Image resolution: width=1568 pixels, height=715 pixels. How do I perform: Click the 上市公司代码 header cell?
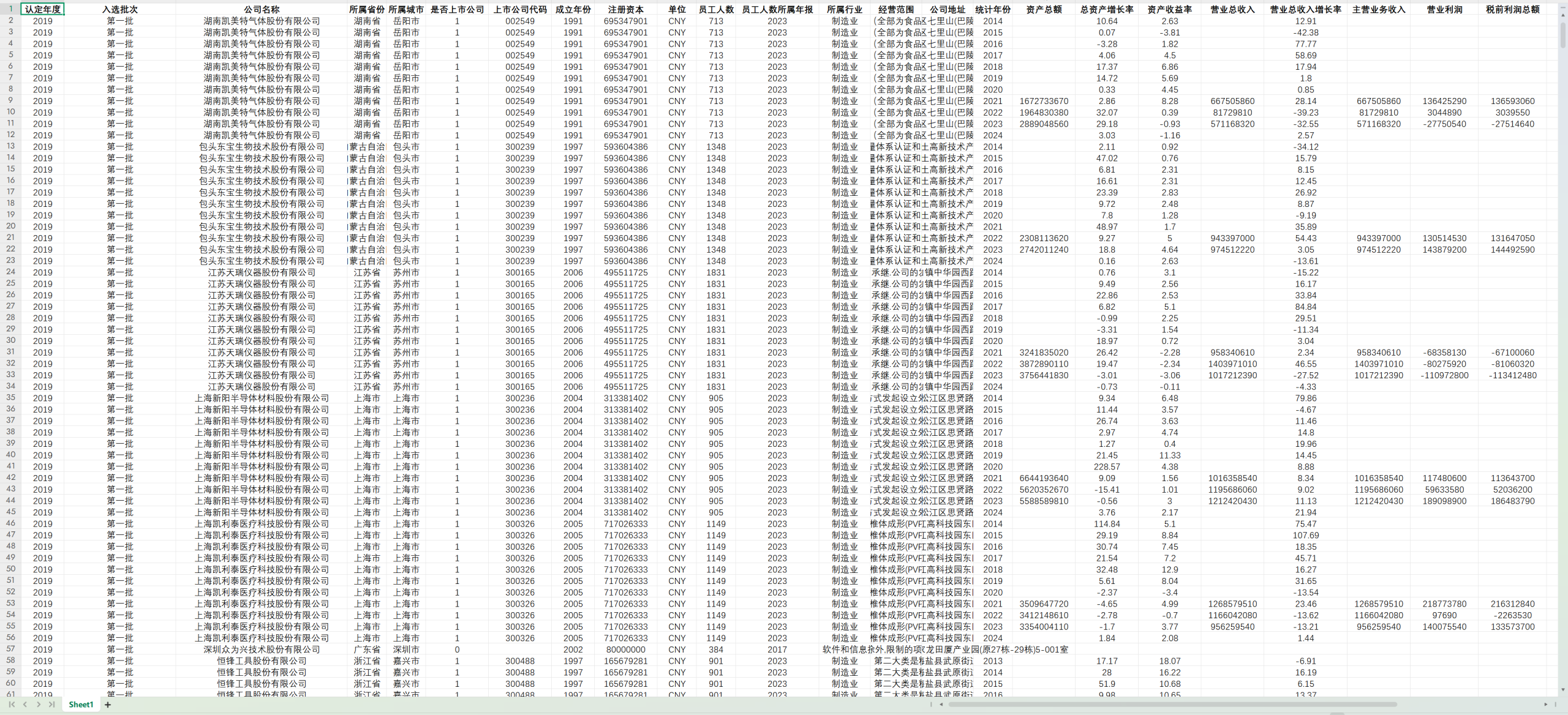[519, 9]
